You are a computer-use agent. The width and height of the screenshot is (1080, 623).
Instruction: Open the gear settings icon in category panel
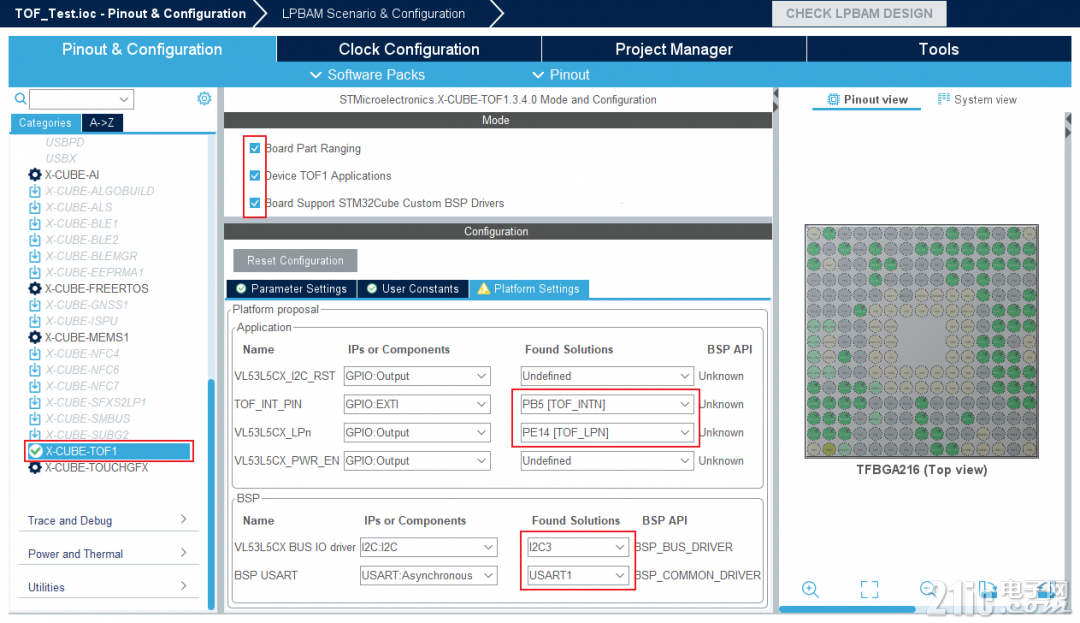click(204, 98)
